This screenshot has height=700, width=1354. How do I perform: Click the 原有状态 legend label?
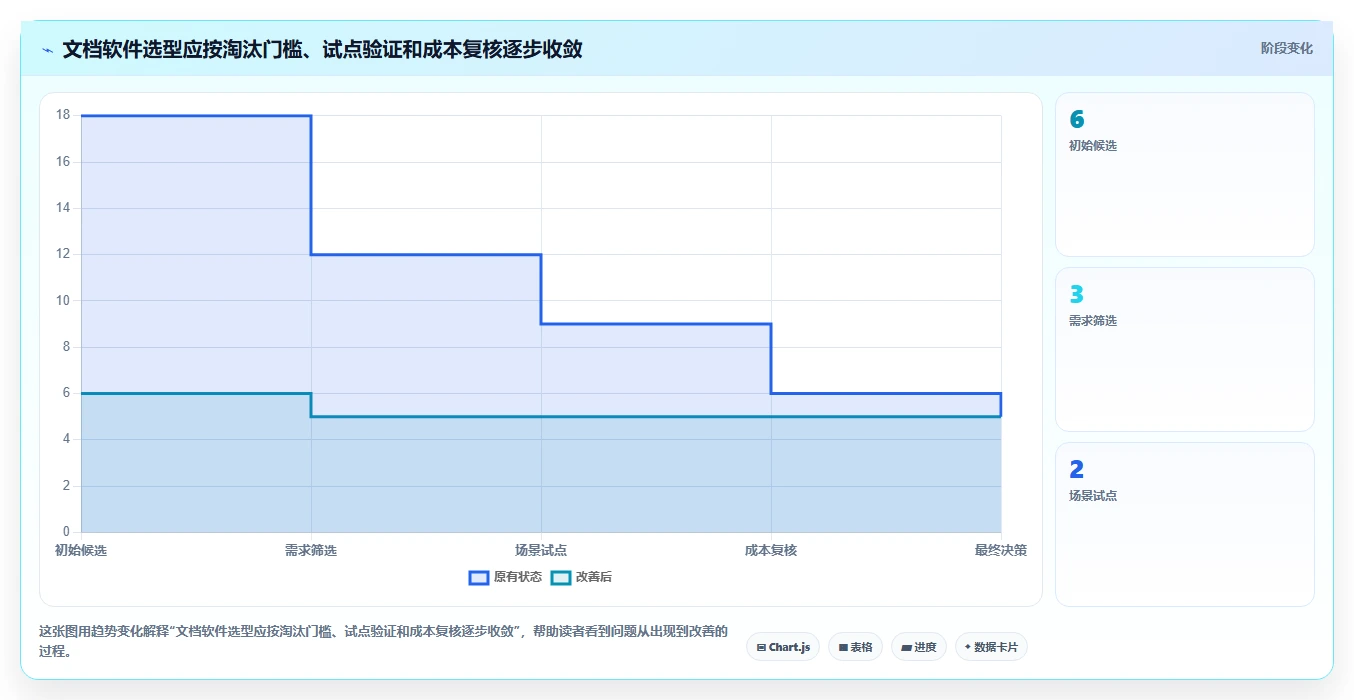(518, 577)
